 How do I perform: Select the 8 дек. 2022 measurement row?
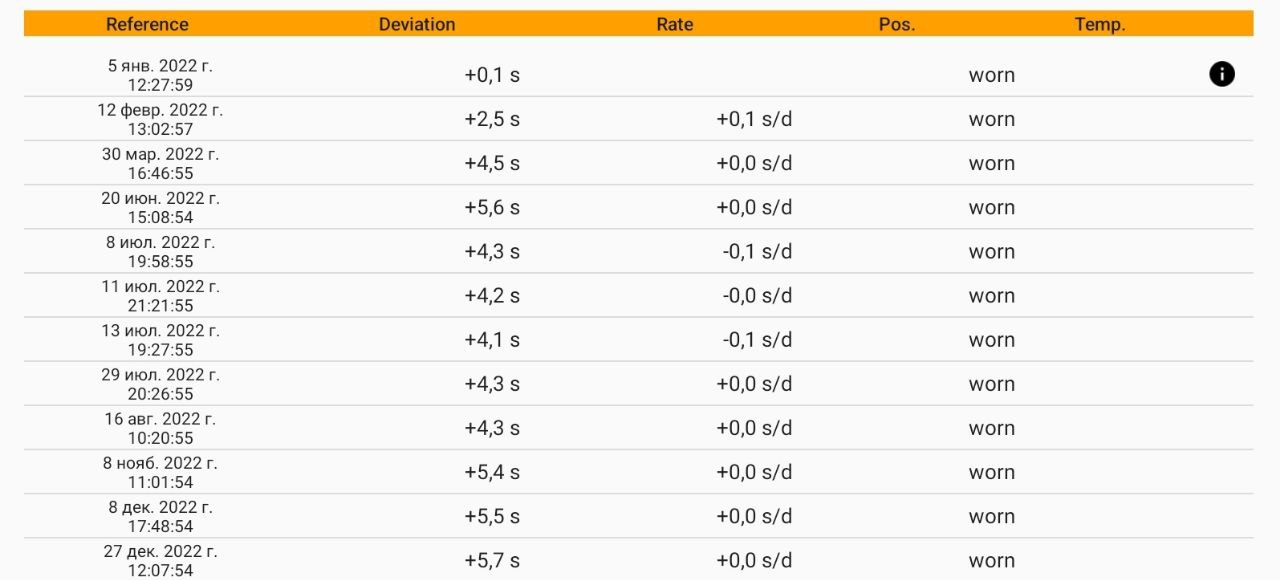[x=160, y=515]
